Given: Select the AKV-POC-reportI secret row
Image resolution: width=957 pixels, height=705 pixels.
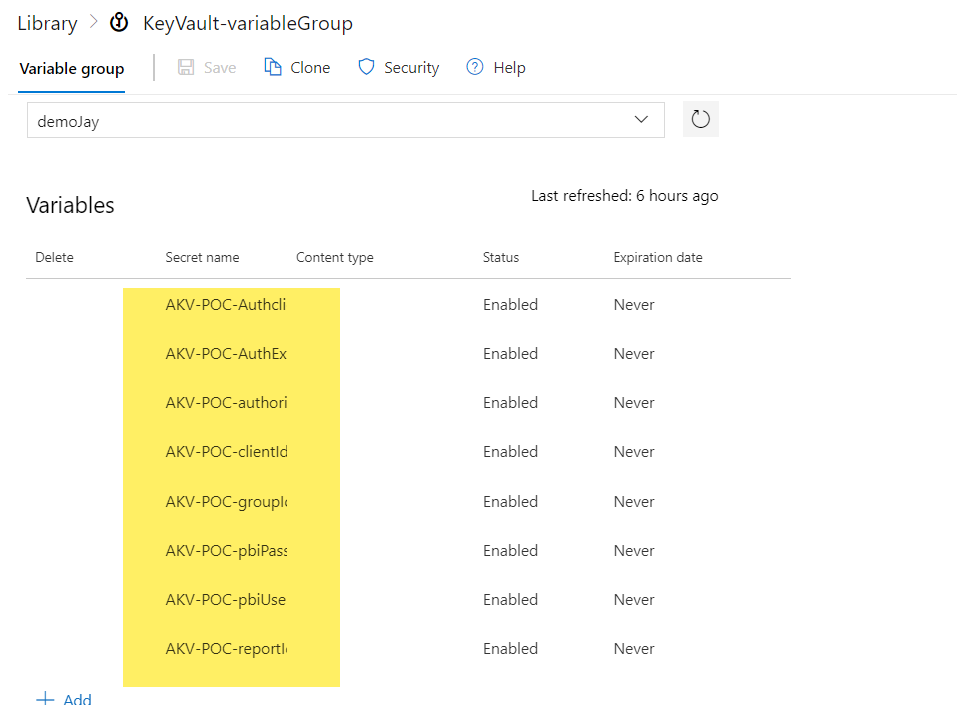Looking at the screenshot, I should 408,648.
